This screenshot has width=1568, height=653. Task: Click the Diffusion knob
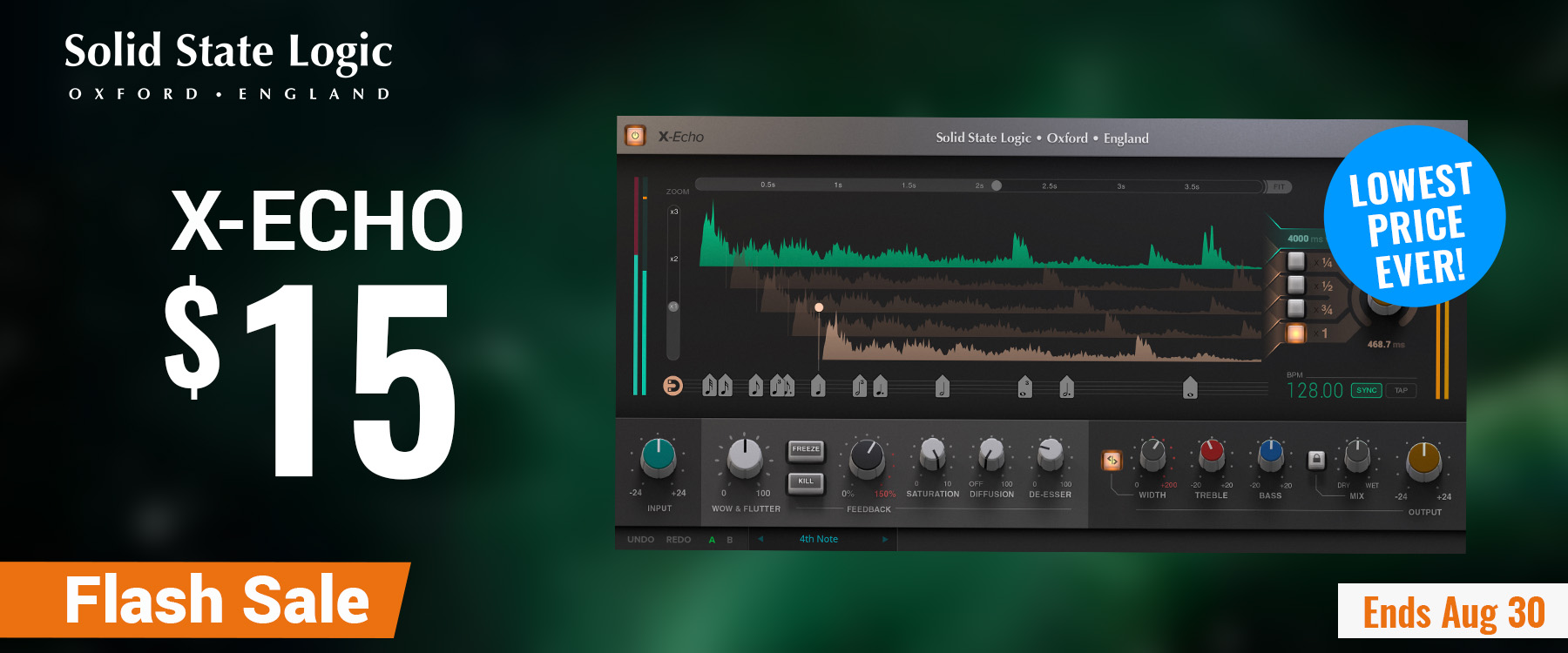[x=991, y=453]
